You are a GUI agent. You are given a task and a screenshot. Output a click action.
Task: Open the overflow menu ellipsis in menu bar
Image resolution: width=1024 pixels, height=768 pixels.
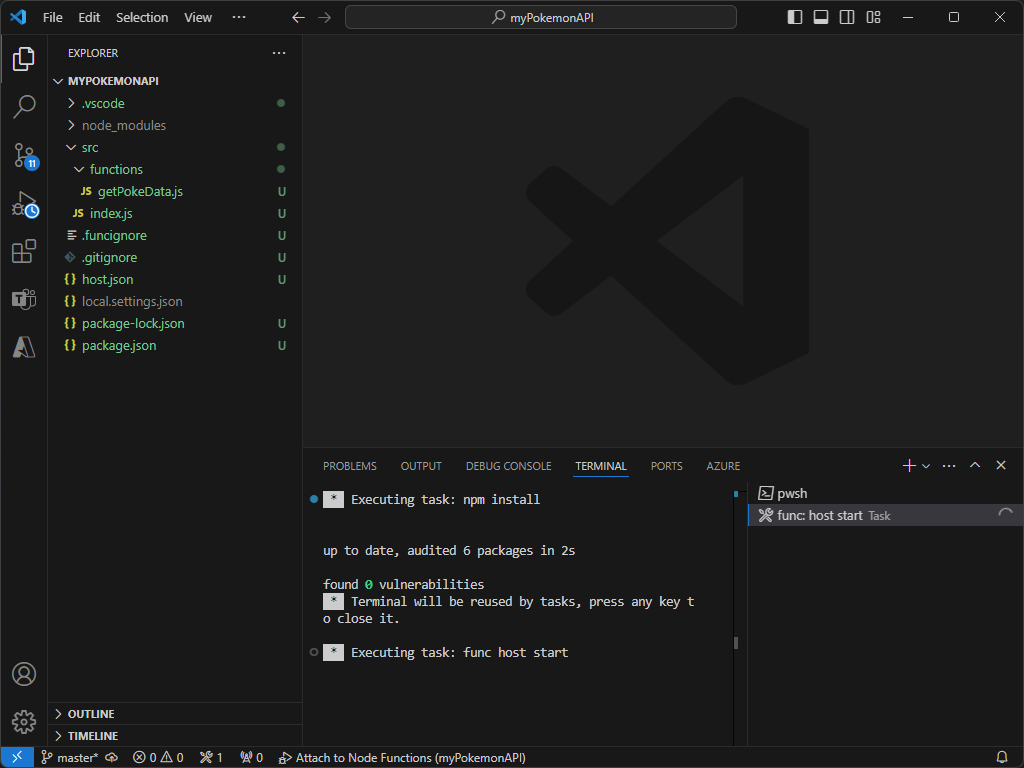click(239, 18)
